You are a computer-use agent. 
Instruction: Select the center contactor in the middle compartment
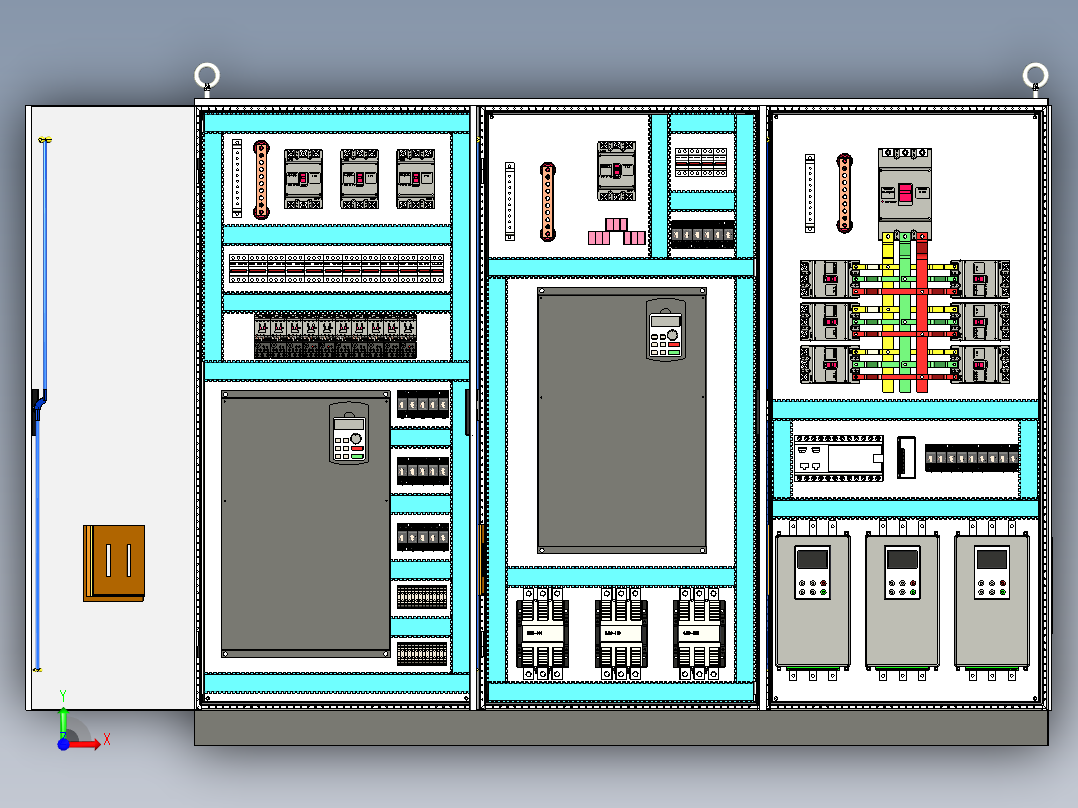pos(621,633)
